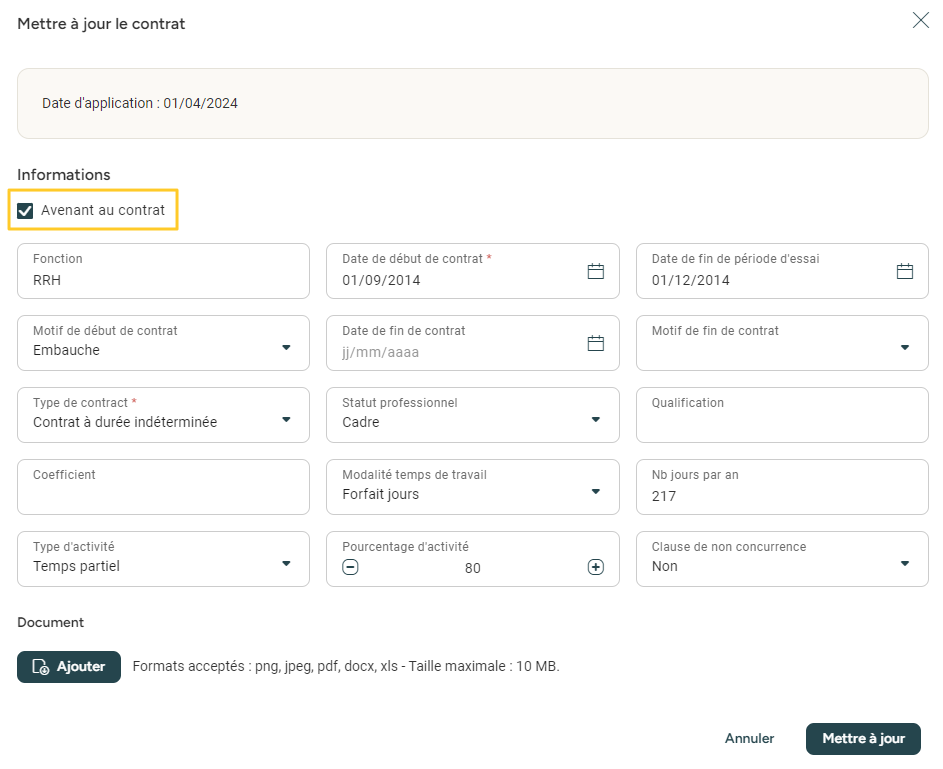Decrease Pourcentage d'activité with minus icon
Viewport: 943px width, 769px height.
tap(350, 567)
